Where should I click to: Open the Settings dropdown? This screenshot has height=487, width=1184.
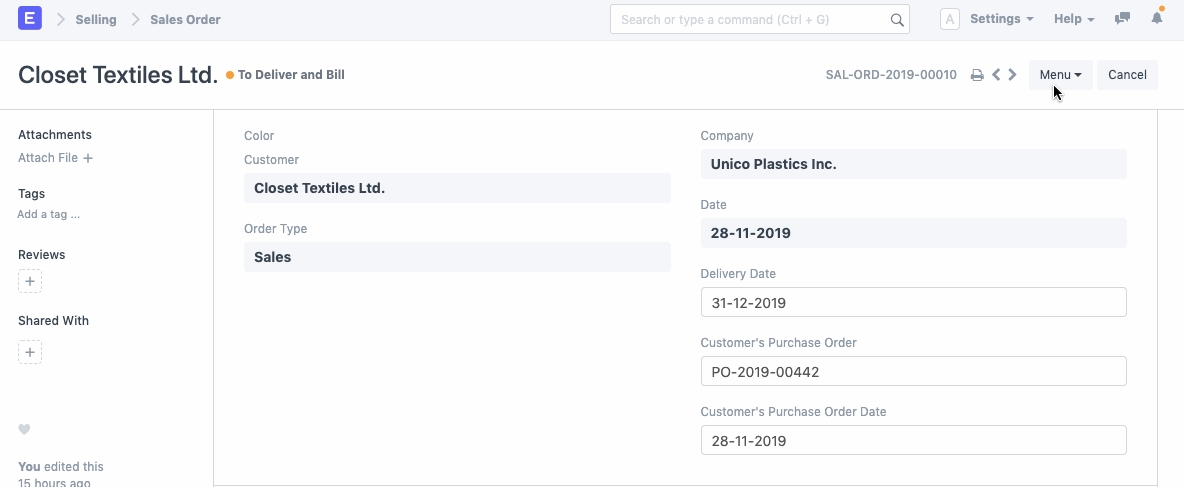[x=1001, y=19]
